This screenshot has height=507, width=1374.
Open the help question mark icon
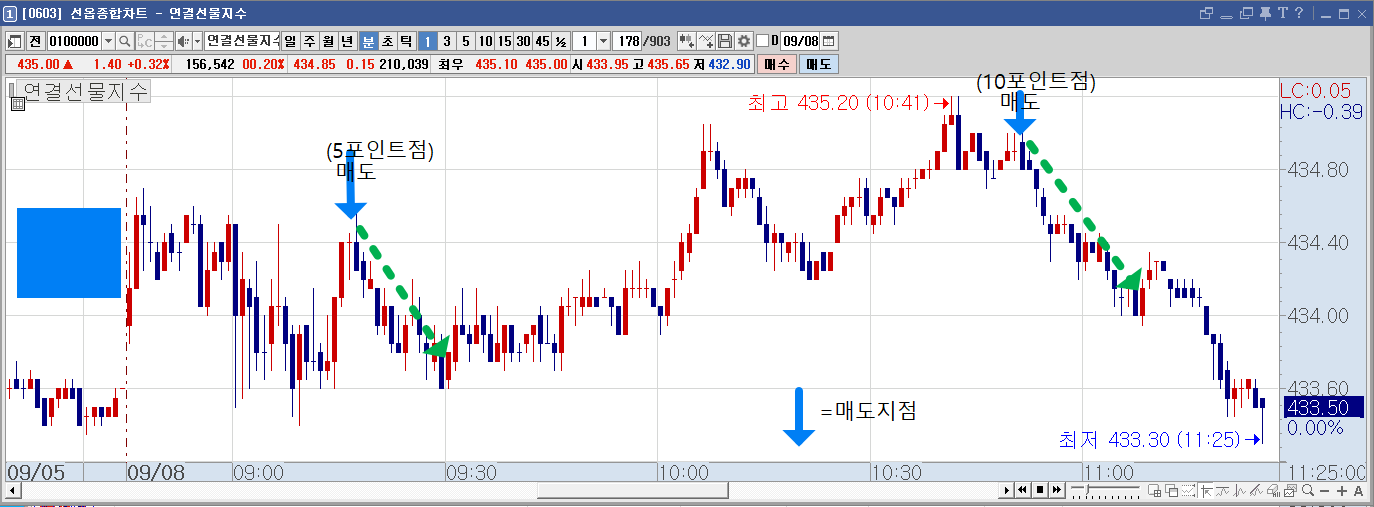(x=1298, y=13)
